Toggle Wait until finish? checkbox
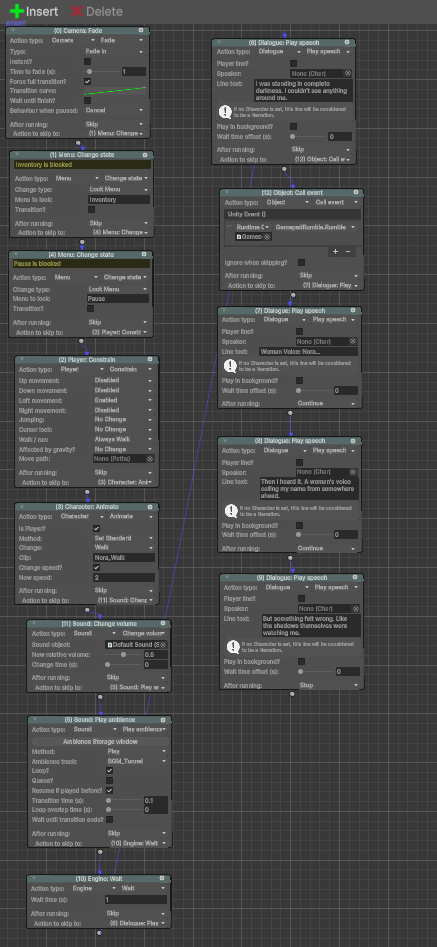The width and height of the screenshot is (437, 947). pos(88,100)
